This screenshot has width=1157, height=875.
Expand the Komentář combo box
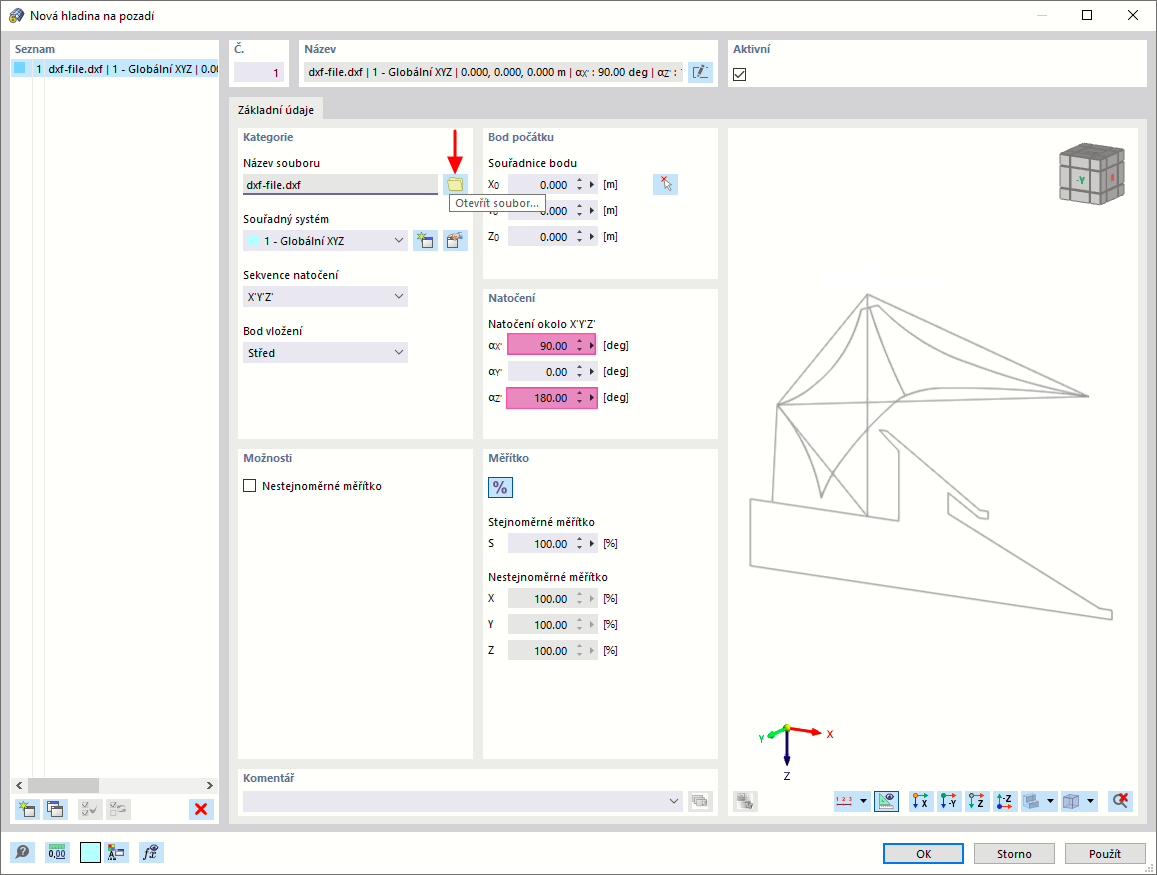point(462,801)
